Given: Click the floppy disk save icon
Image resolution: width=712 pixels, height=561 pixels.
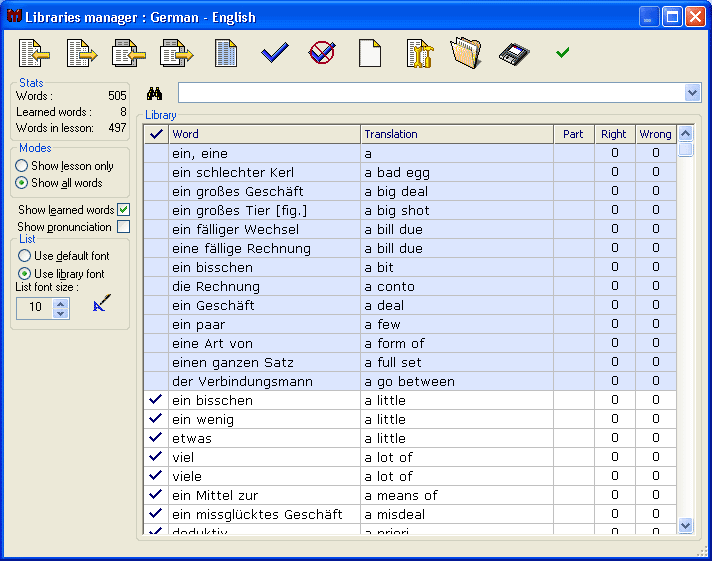Looking at the screenshot, I should pyautogui.click(x=514, y=53).
